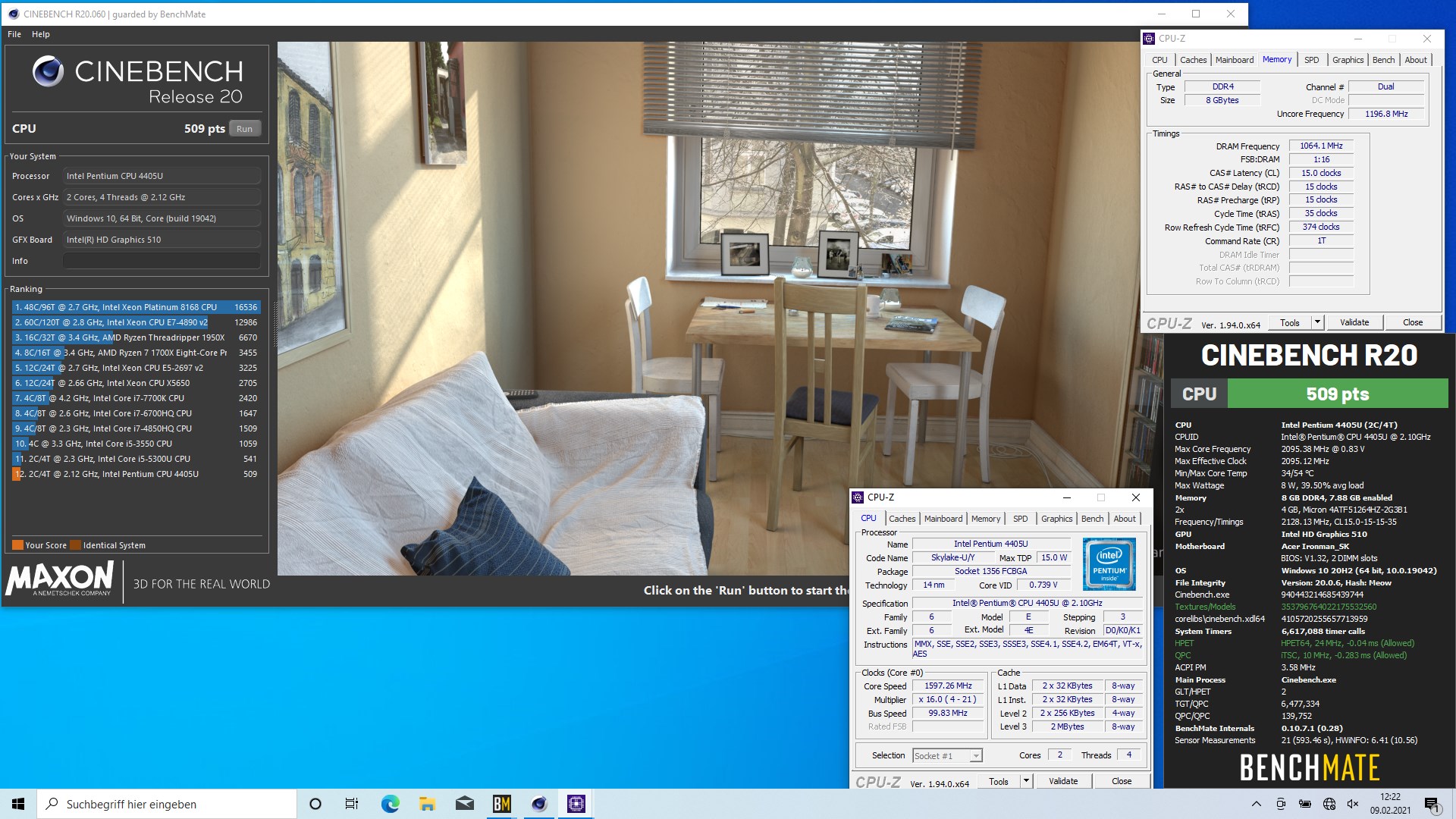
Task: Open Task View on the taskbar
Action: point(352,804)
